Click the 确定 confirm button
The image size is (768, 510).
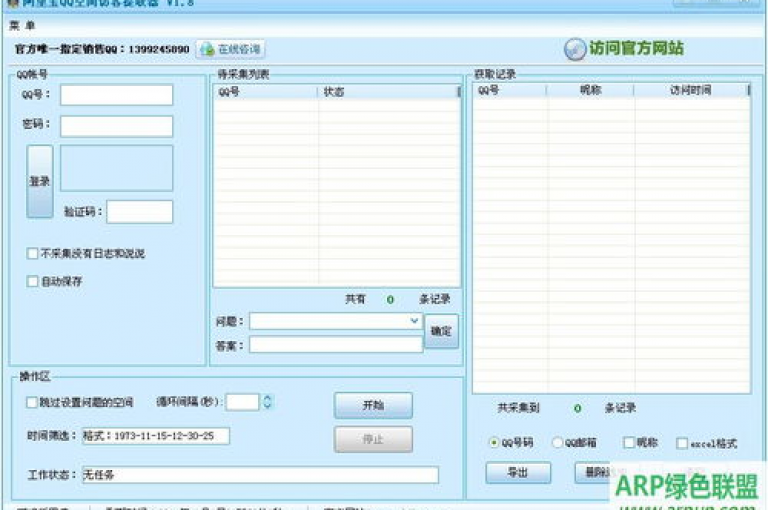441,331
